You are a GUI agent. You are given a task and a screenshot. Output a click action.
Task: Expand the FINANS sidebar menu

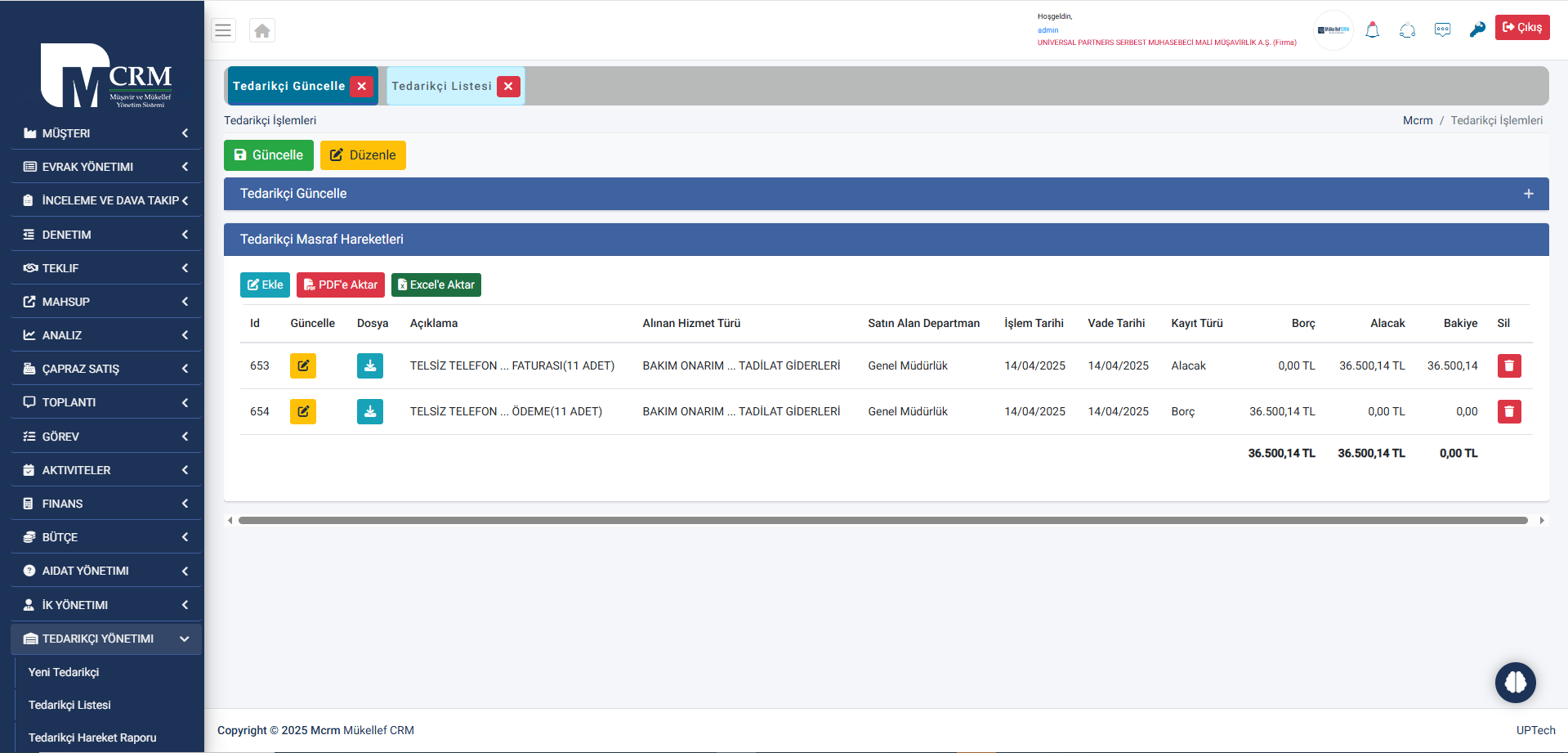pyautogui.click(x=106, y=504)
